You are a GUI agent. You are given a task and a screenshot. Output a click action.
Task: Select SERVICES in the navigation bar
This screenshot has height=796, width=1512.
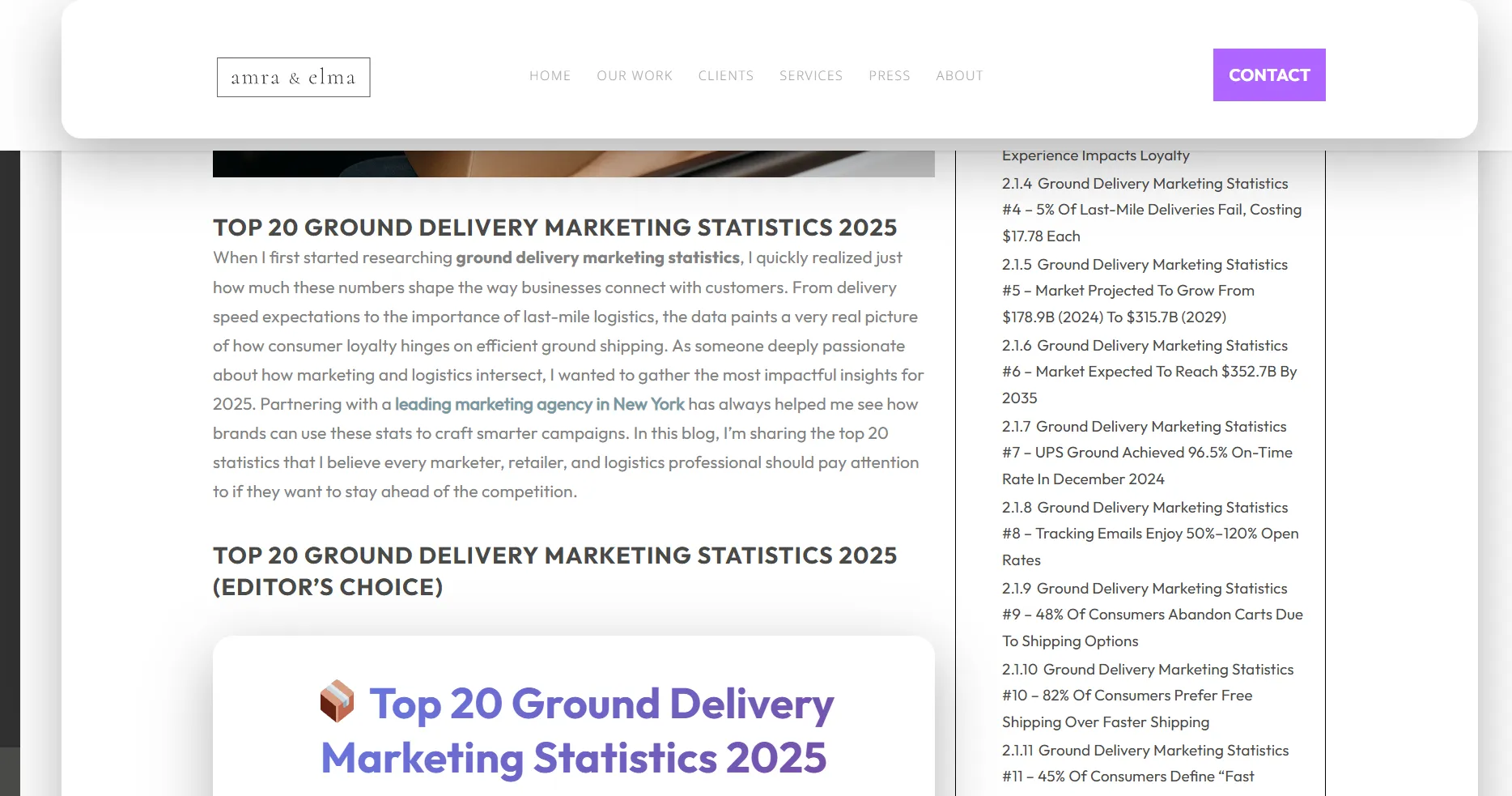tap(811, 75)
